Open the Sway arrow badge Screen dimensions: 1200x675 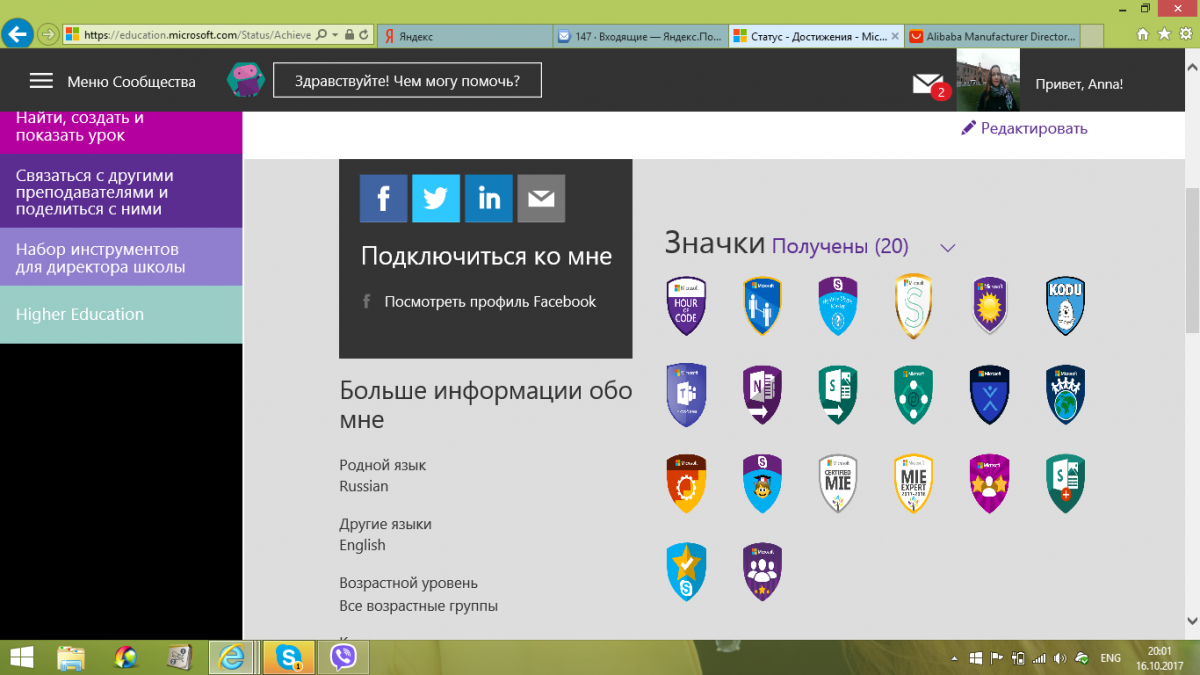[x=838, y=396]
